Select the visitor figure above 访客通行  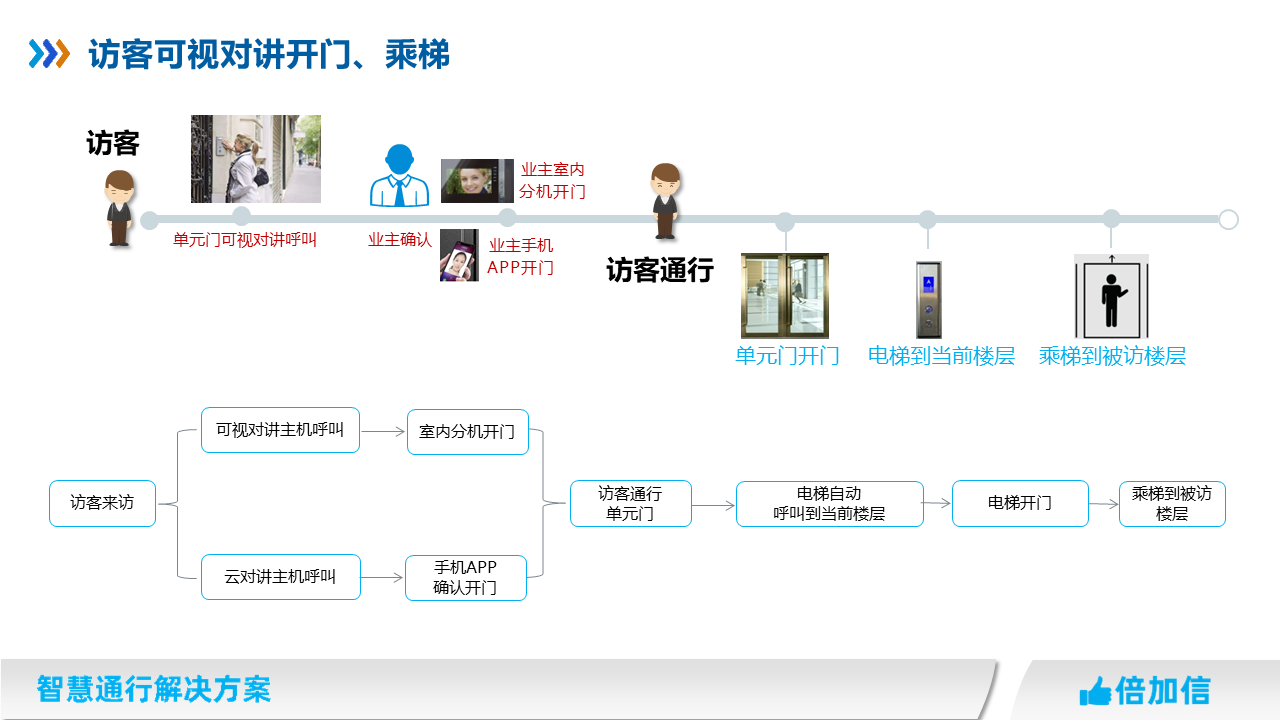point(665,201)
